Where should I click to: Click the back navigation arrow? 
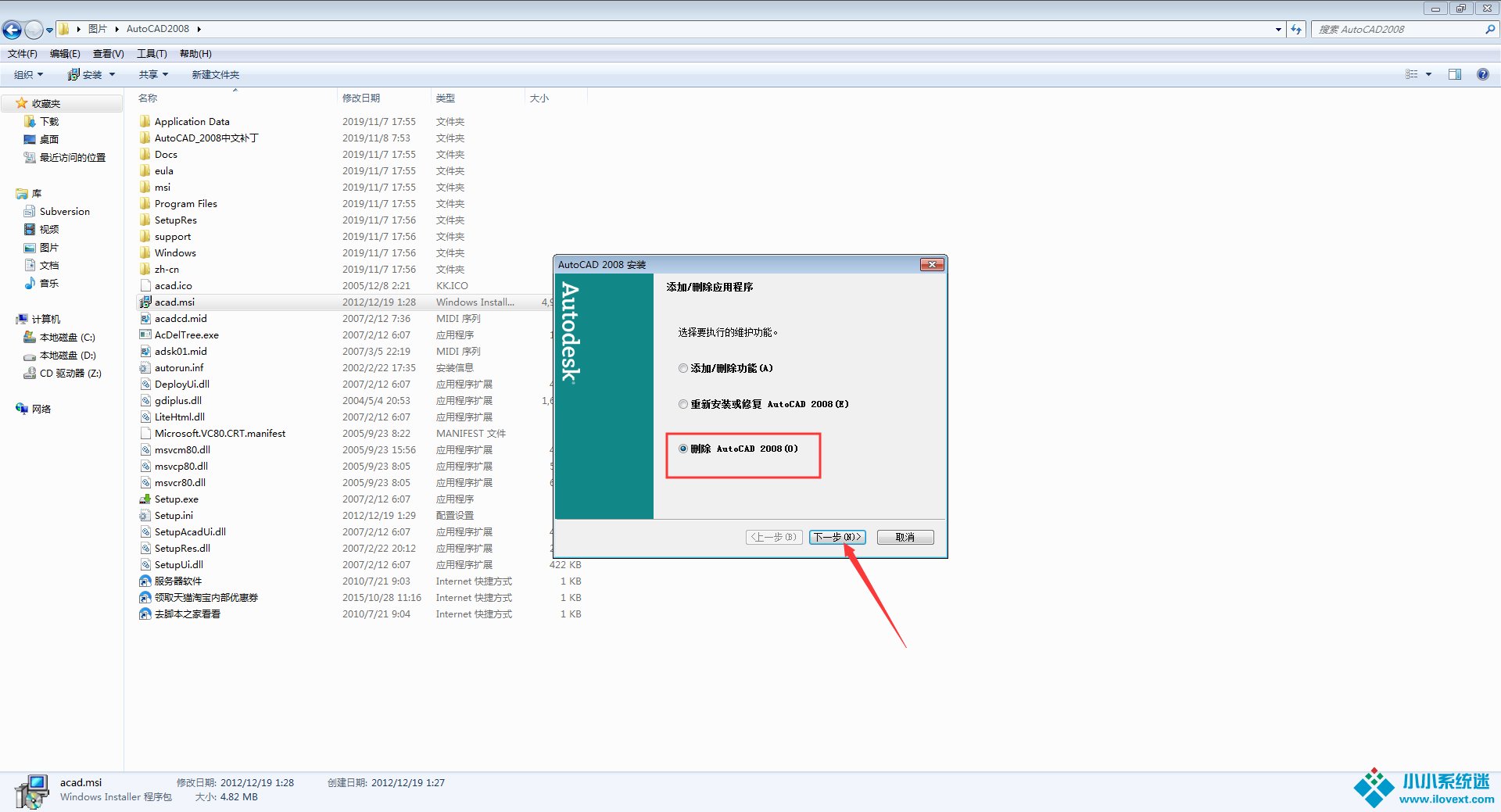coord(13,30)
